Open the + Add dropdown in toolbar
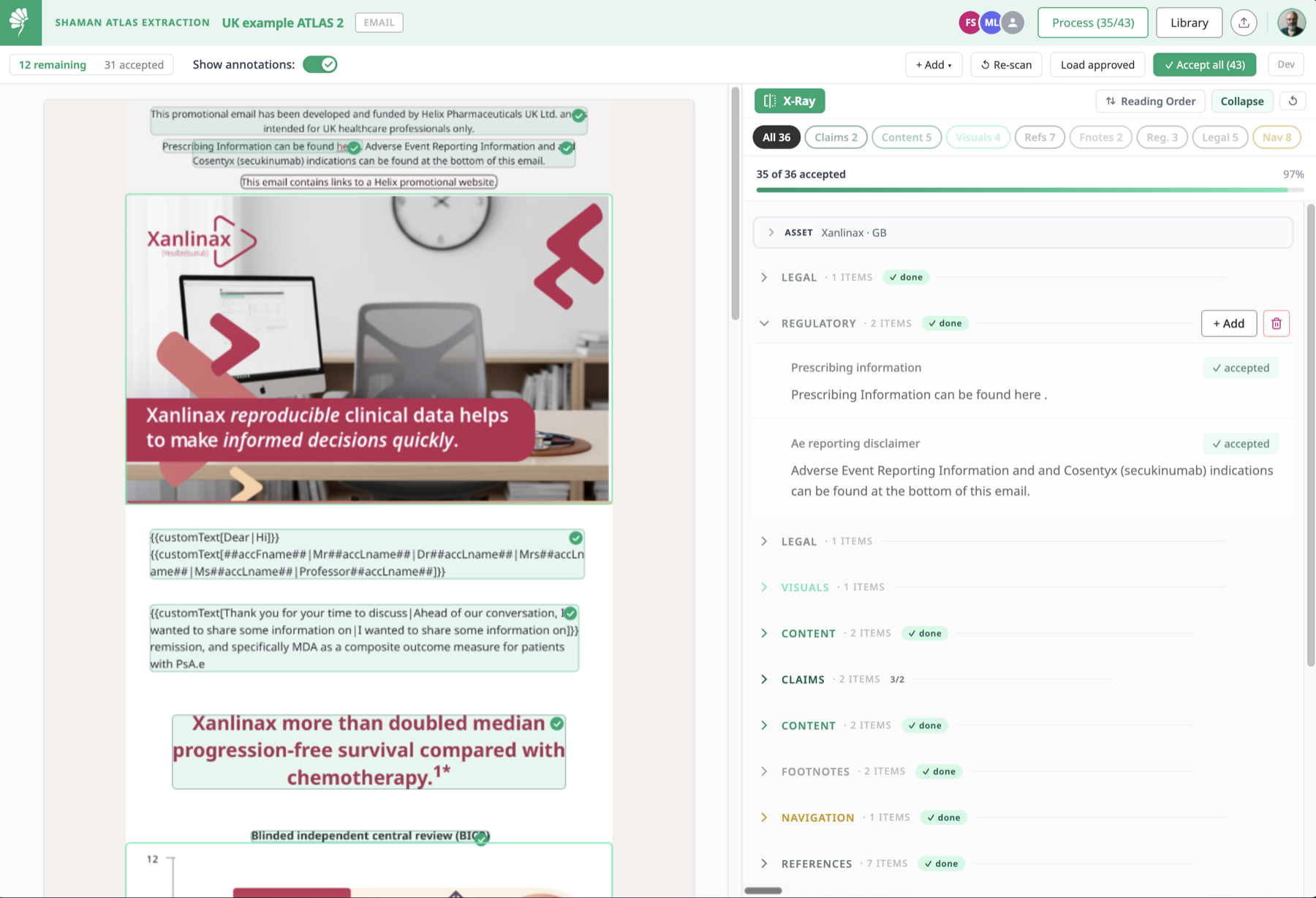Screen dimensions: 1316x898 (x=934, y=64)
